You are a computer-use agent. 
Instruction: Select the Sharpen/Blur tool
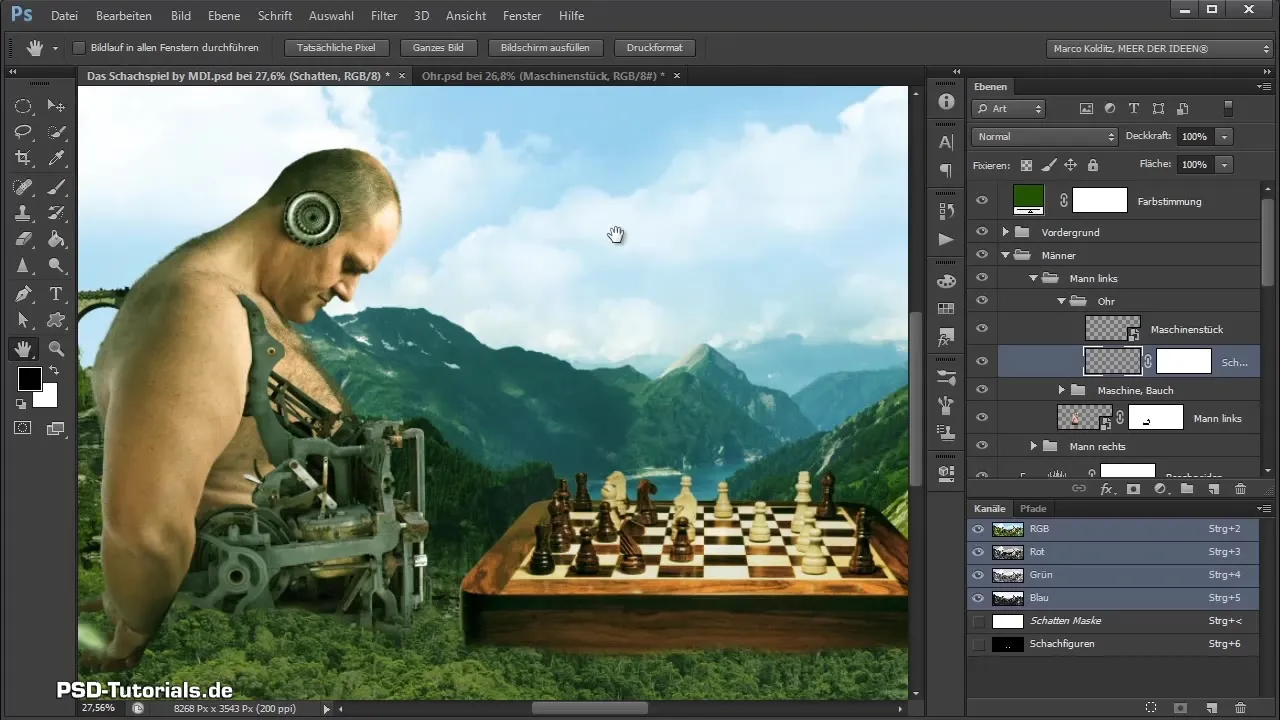click(x=23, y=265)
